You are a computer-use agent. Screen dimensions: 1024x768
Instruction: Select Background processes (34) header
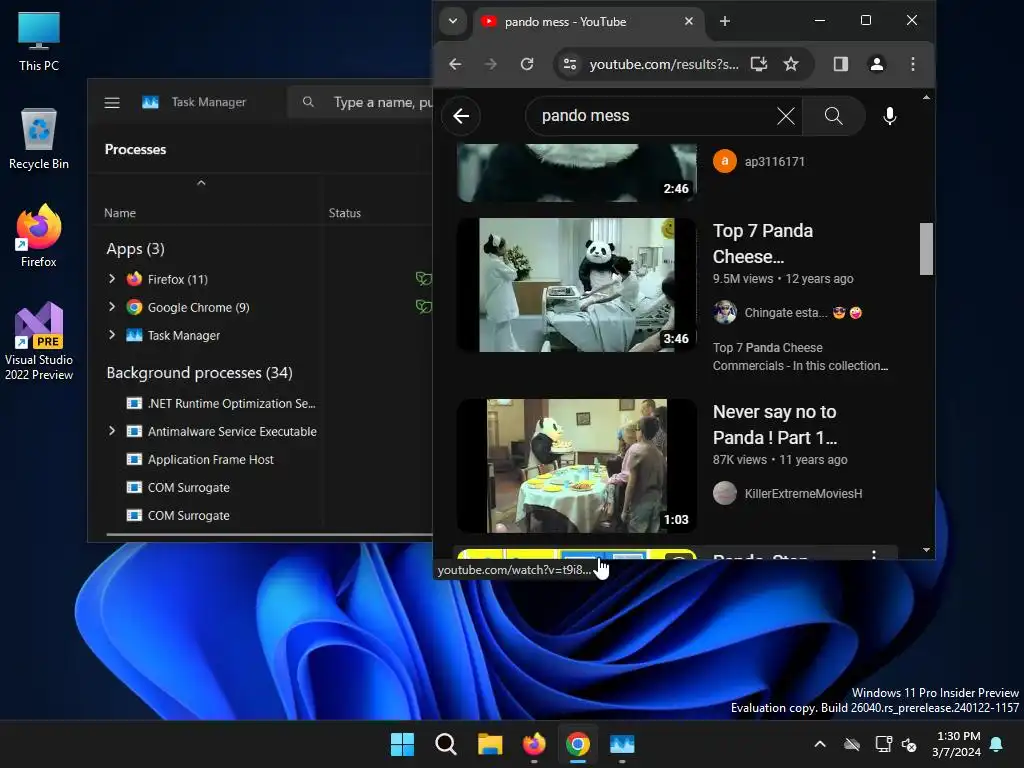tap(199, 373)
